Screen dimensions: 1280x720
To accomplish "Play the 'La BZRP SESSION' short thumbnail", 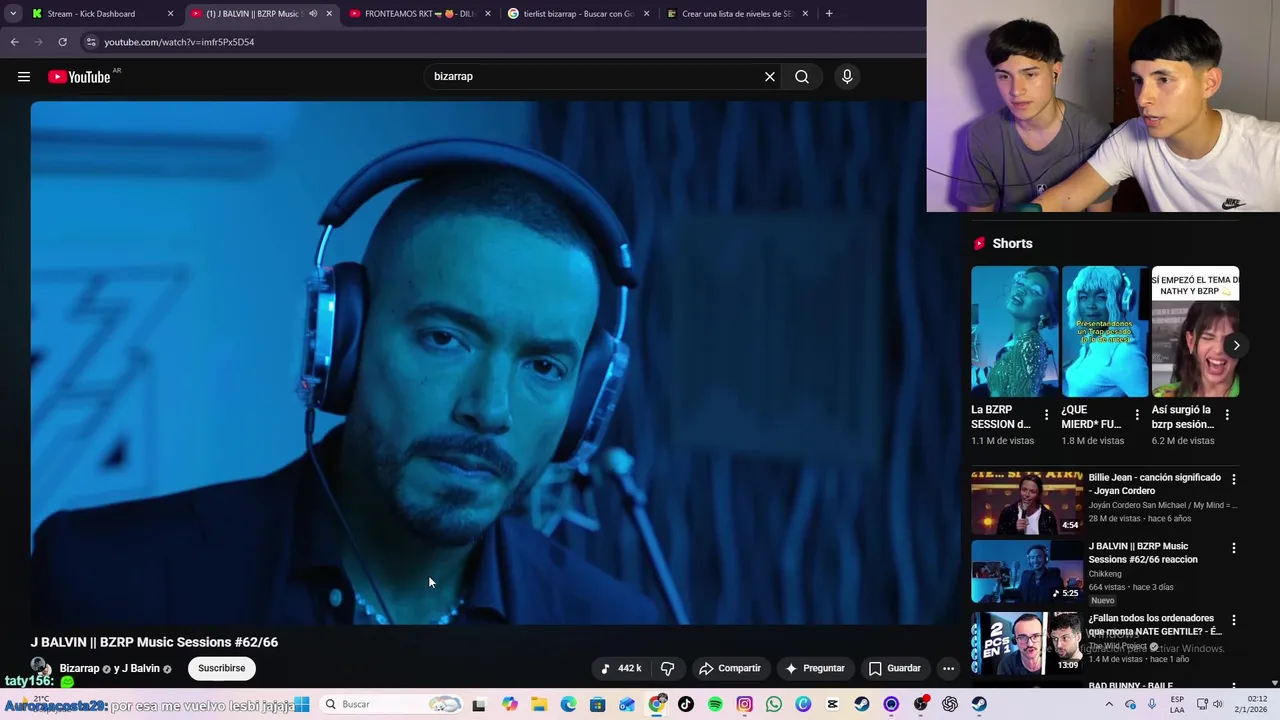I will coord(1014,331).
